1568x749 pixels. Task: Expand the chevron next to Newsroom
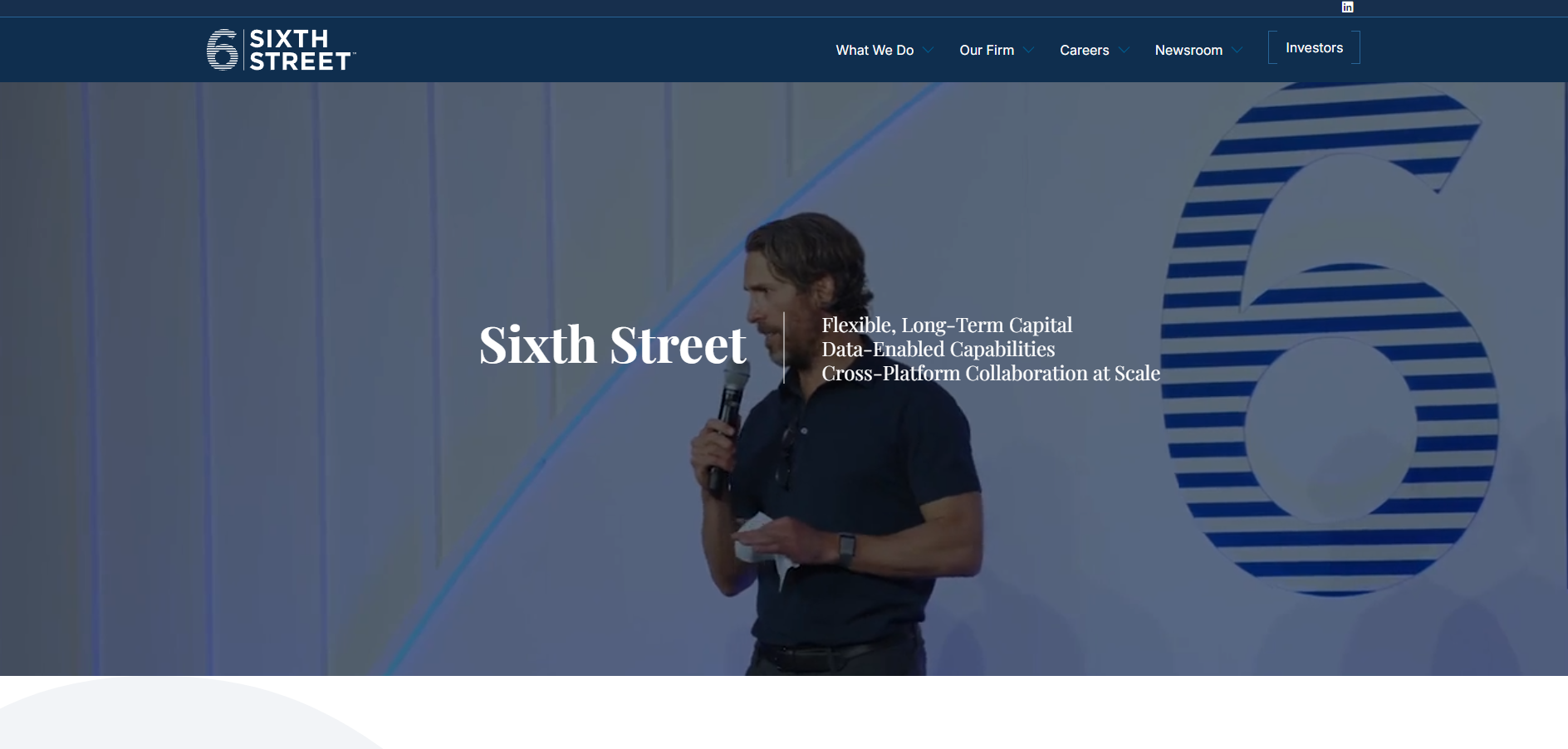coord(1237,51)
